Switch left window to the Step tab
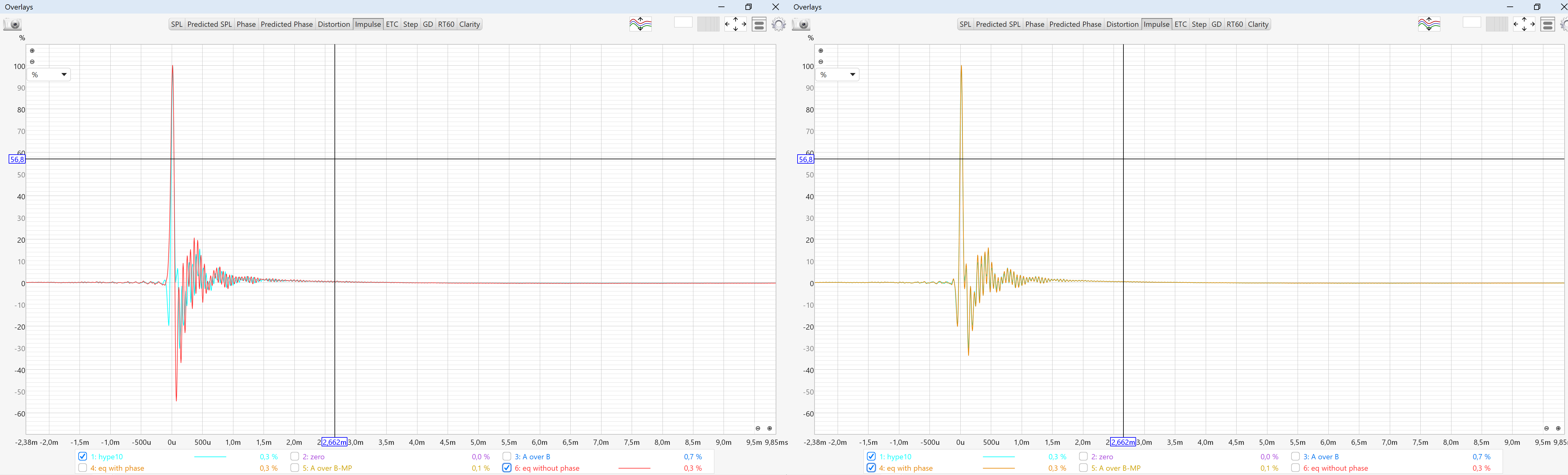This screenshot has width=1568, height=475. click(x=410, y=24)
